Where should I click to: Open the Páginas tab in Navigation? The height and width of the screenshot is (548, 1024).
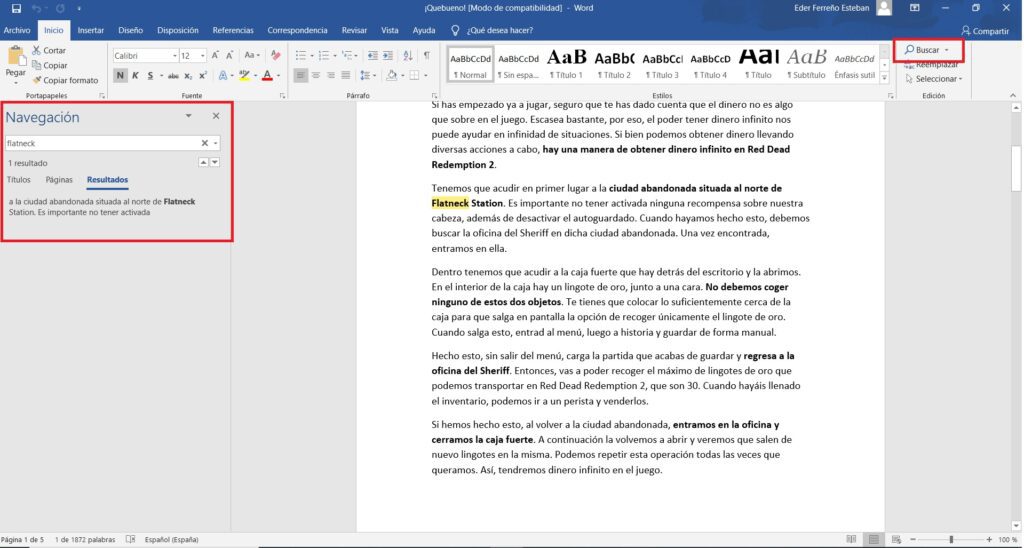pos(59,180)
